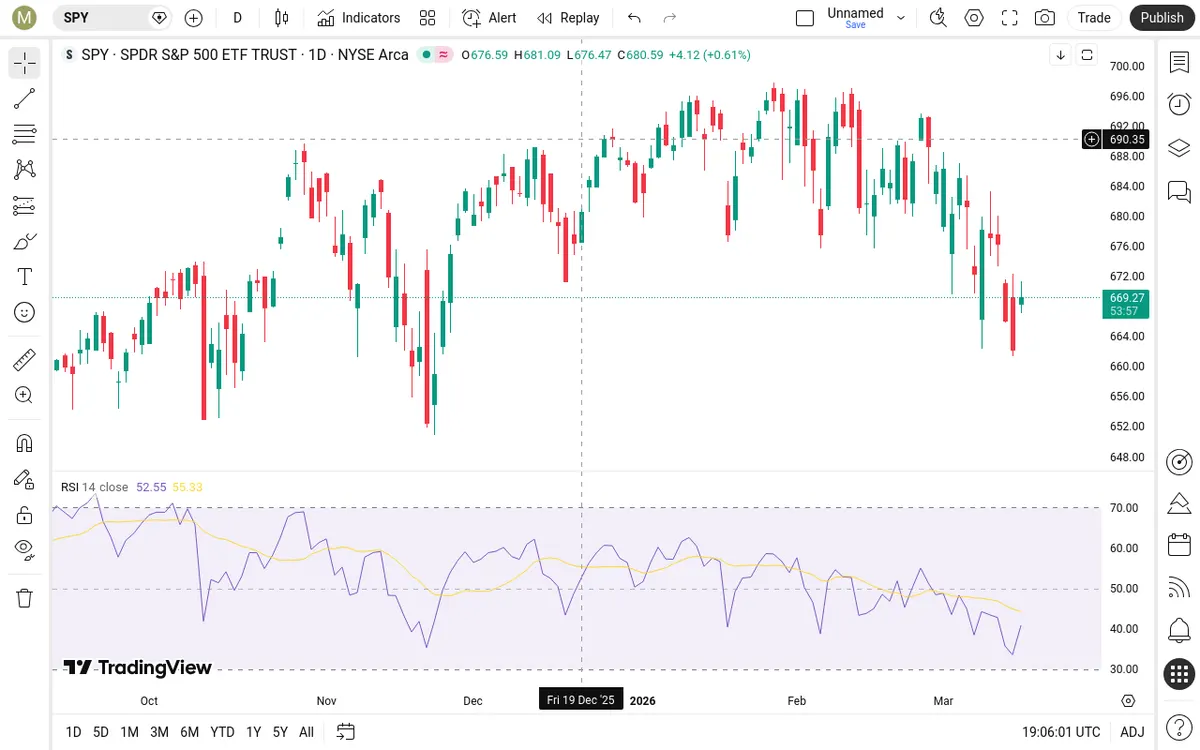The width and height of the screenshot is (1200, 750).
Task: Select the crosshair cursor tool
Action: pos(25,63)
